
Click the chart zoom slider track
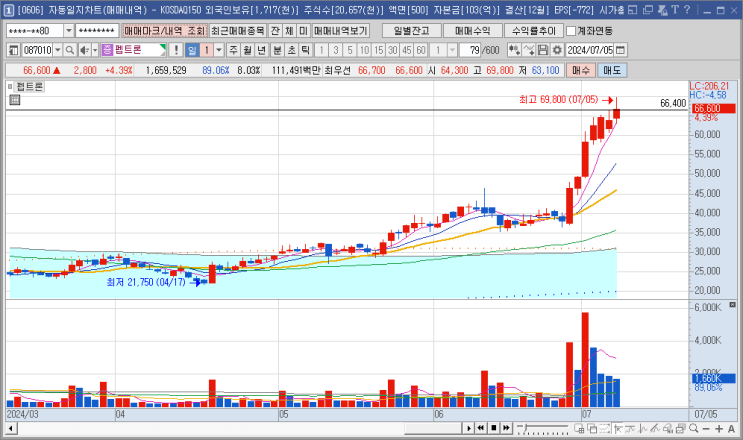point(543,428)
